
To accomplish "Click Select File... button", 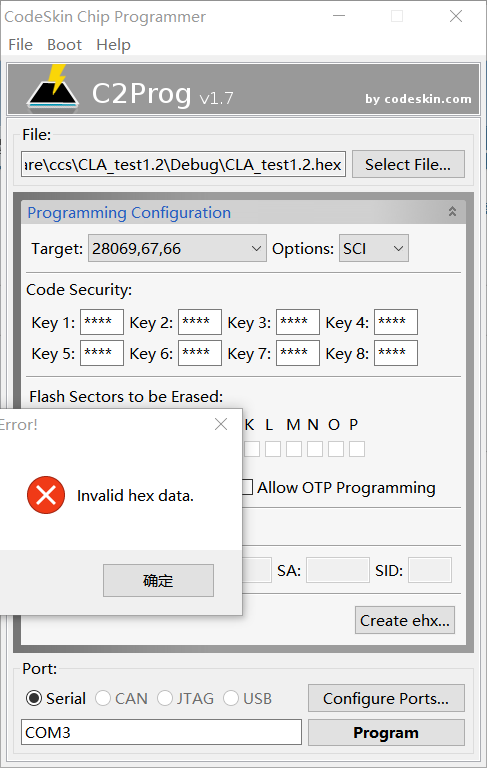I will click(x=408, y=164).
